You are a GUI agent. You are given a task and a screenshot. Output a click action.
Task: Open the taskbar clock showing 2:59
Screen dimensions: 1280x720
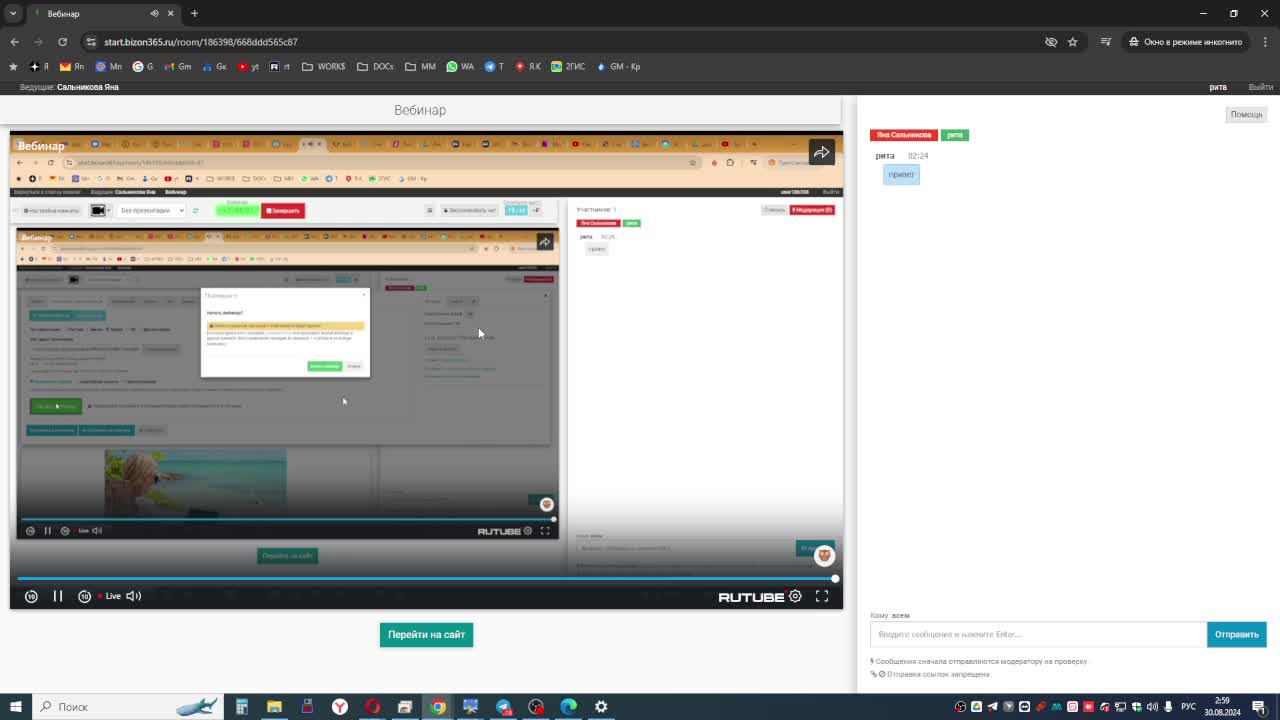(1222, 706)
